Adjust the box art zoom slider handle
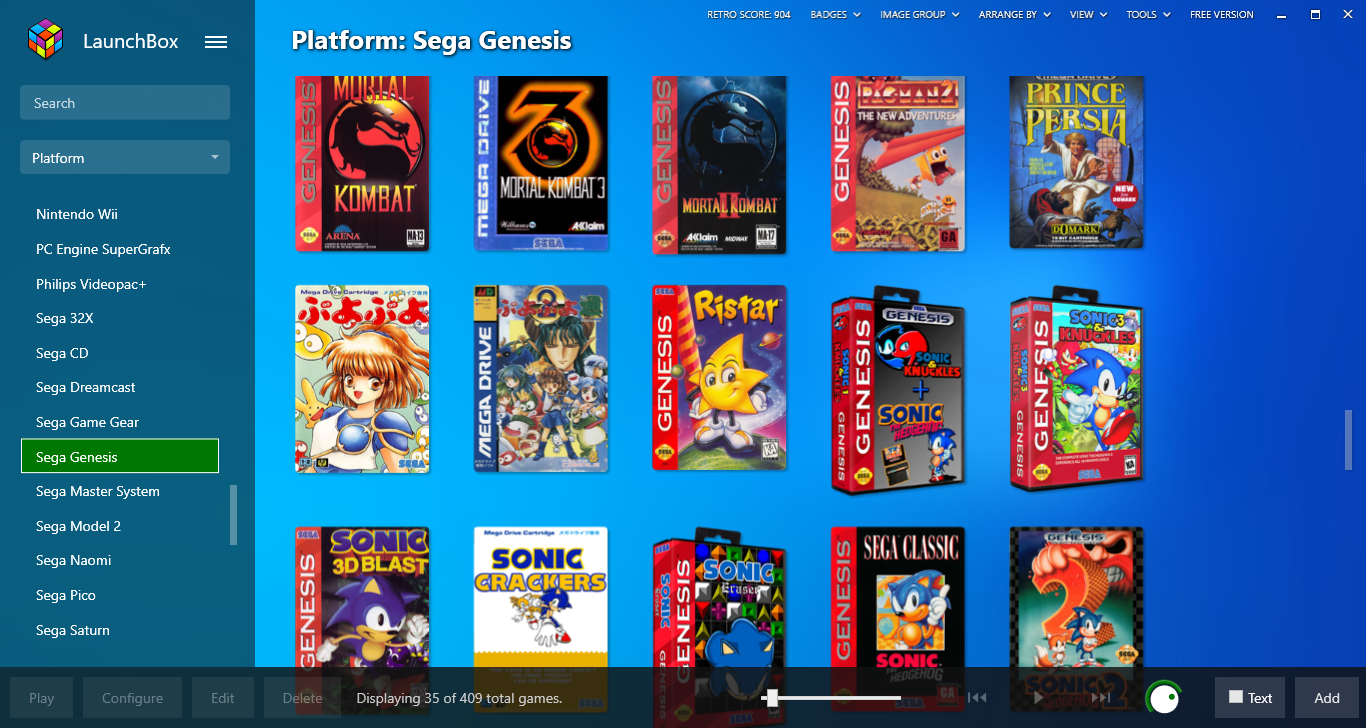Screen dimensions: 1366x728 pos(772,698)
